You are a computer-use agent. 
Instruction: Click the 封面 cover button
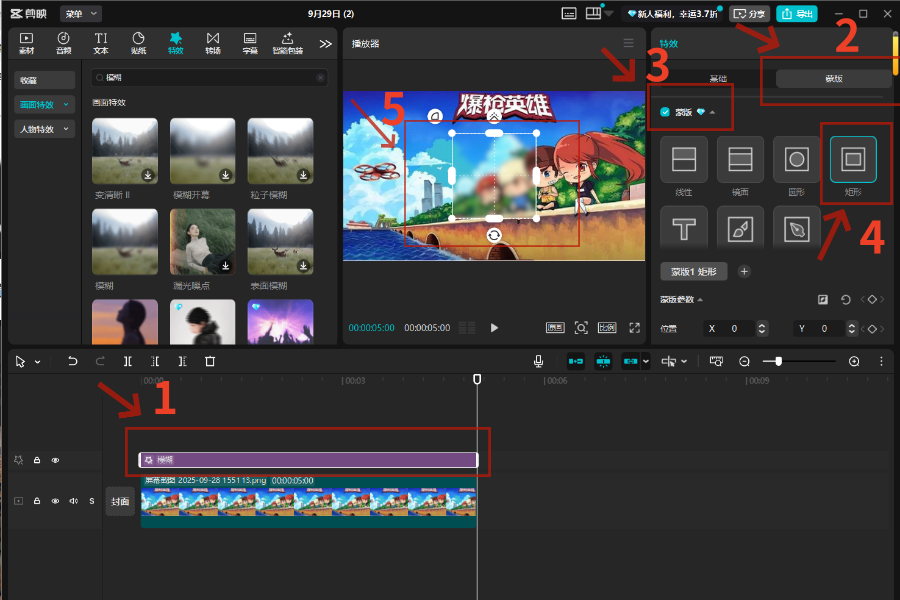tap(120, 501)
